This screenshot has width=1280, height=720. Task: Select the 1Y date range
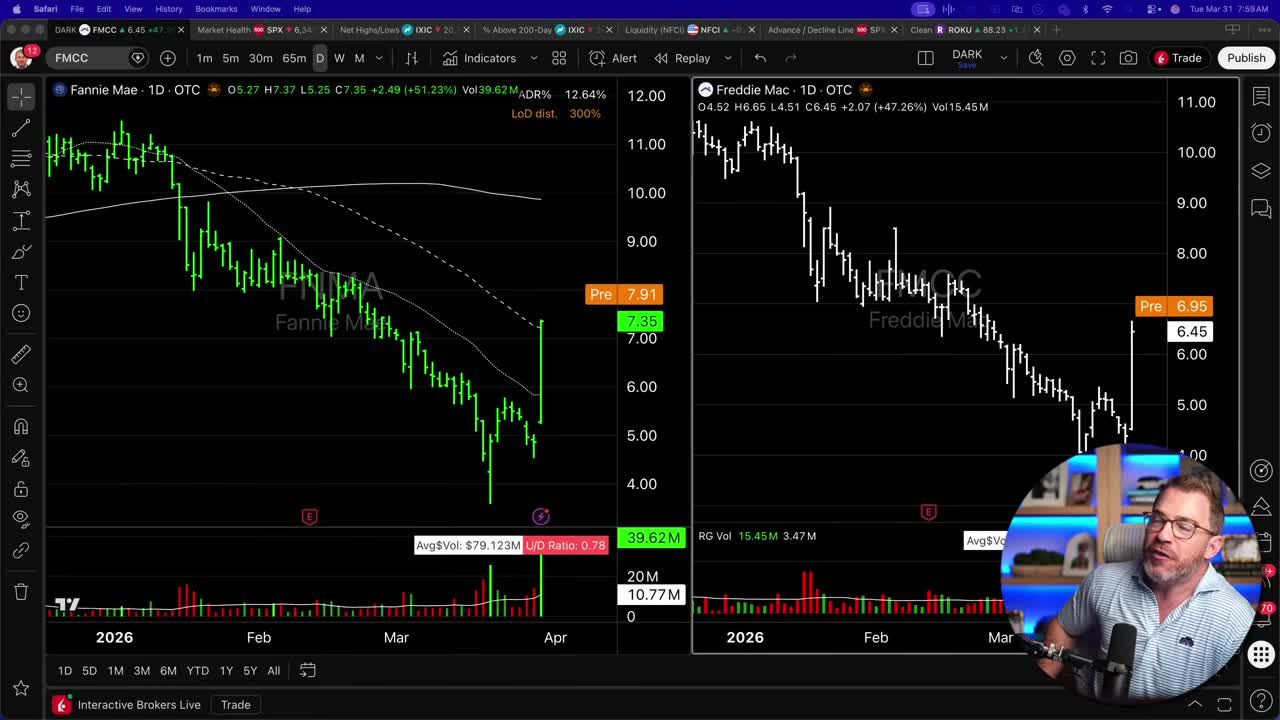226,671
